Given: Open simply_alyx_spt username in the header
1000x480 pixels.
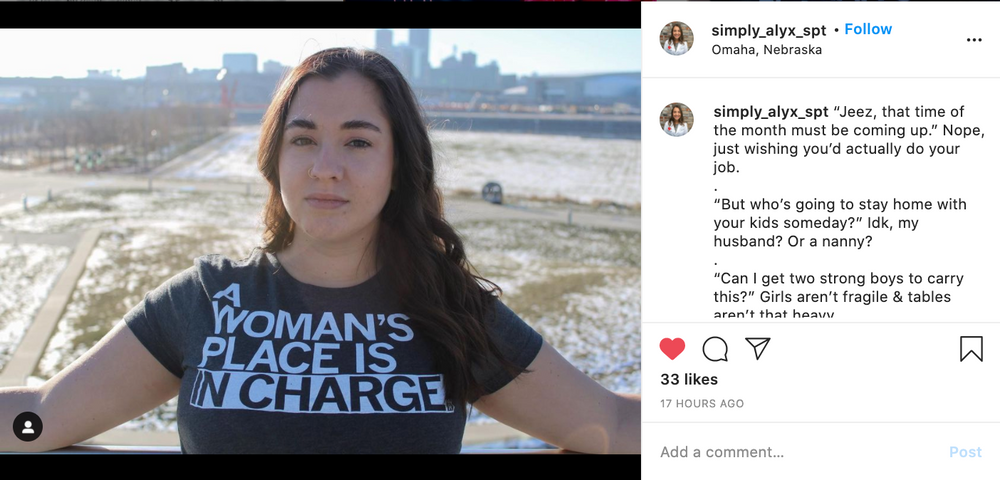Looking at the screenshot, I should (x=769, y=30).
